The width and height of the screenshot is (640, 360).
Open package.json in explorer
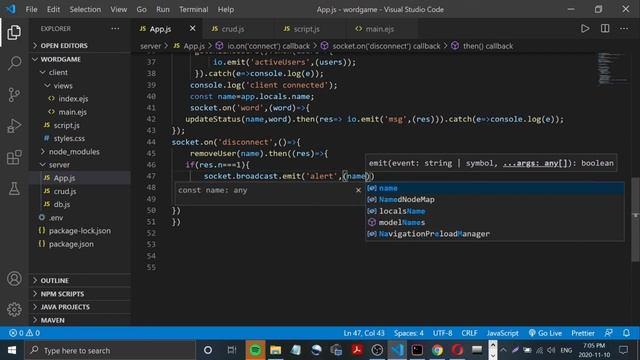(80, 244)
